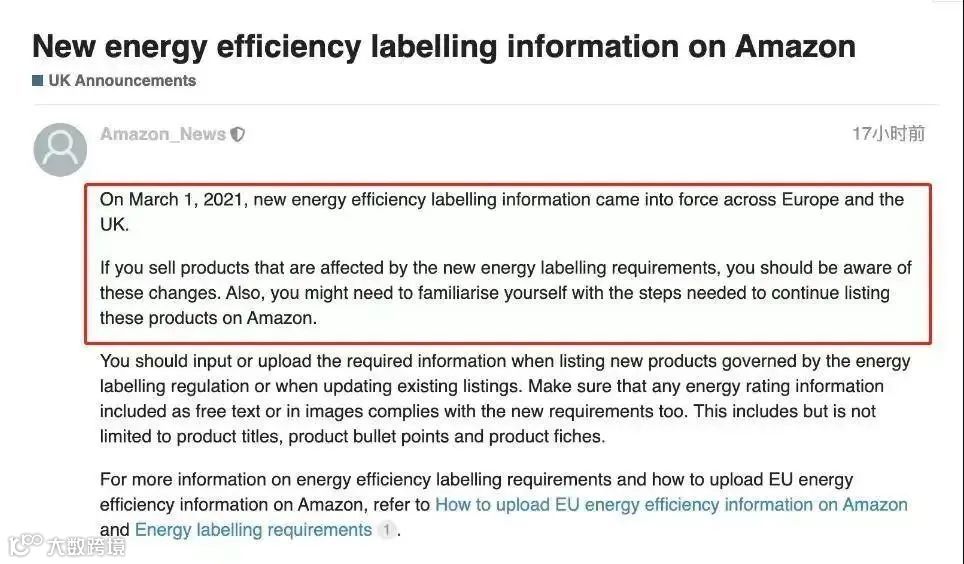964x564 pixels.
Task: Open the Amazon_News username profile
Action: tap(163, 134)
